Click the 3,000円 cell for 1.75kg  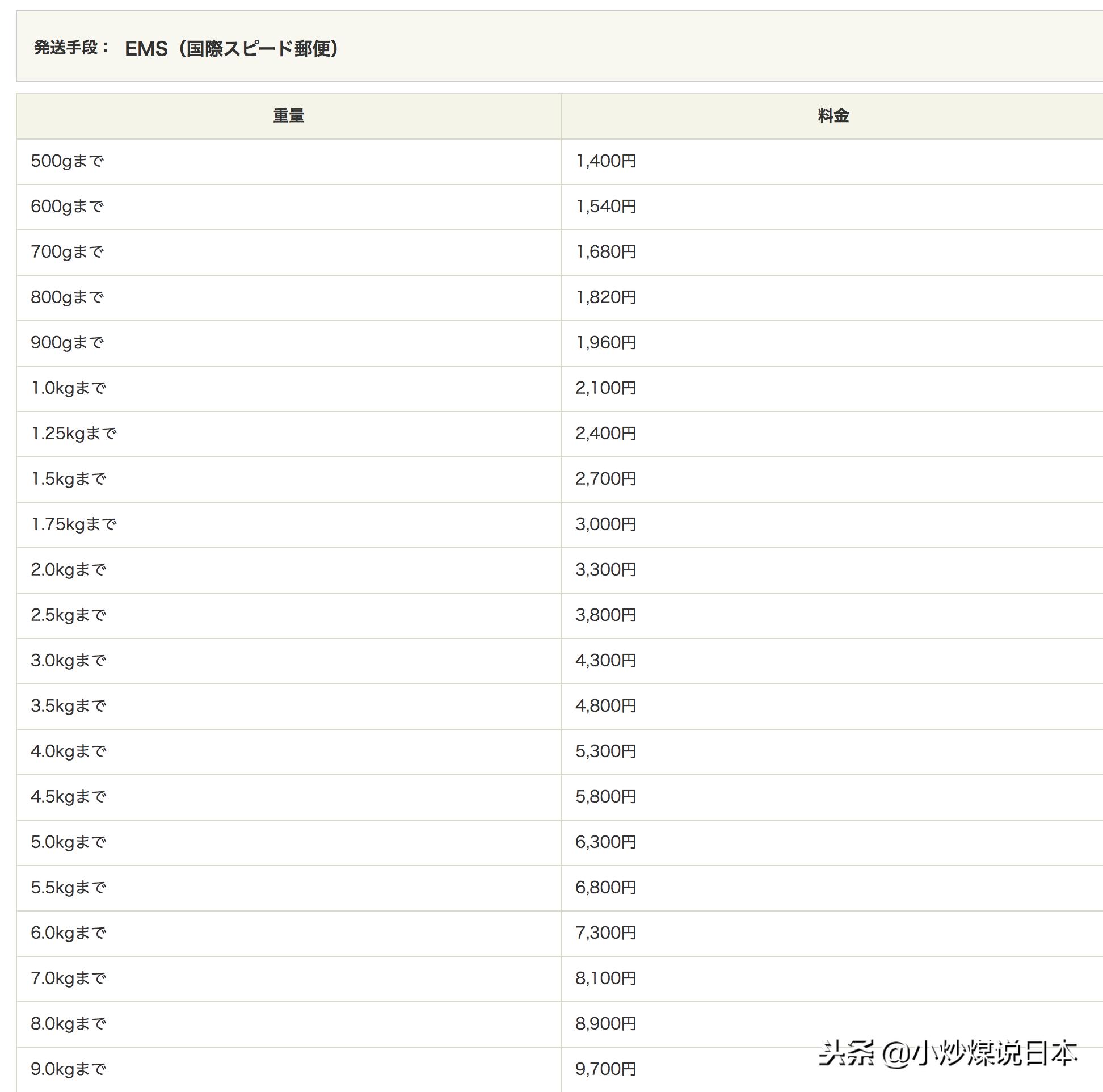pos(607,524)
